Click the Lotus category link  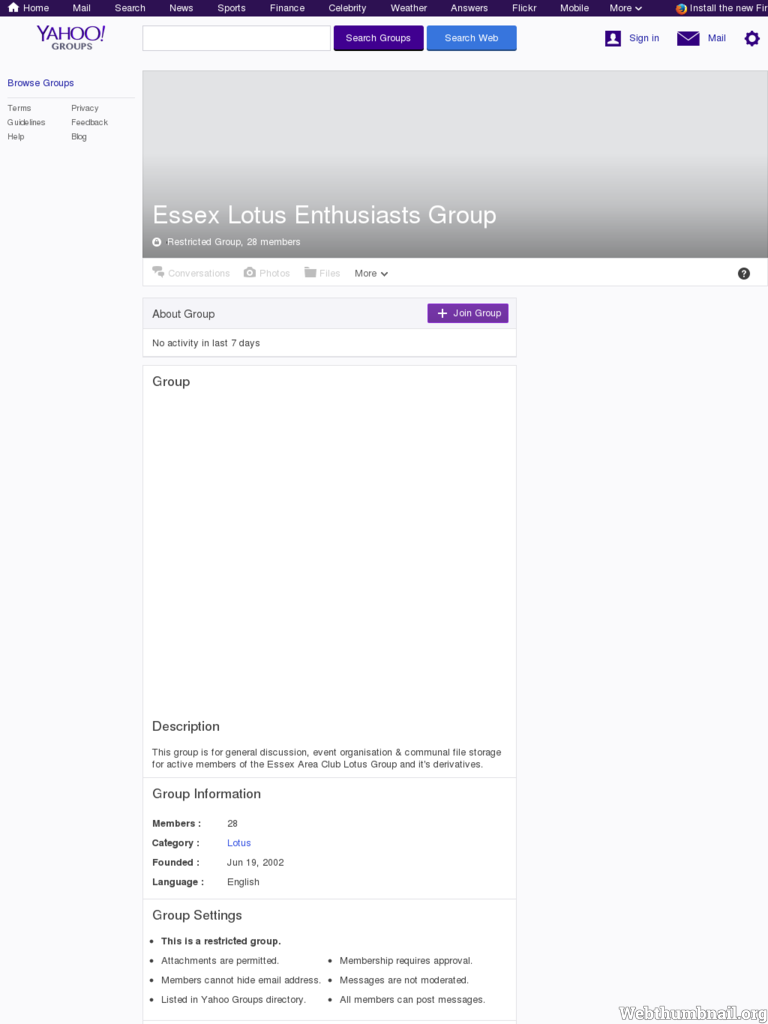pyautogui.click(x=239, y=843)
